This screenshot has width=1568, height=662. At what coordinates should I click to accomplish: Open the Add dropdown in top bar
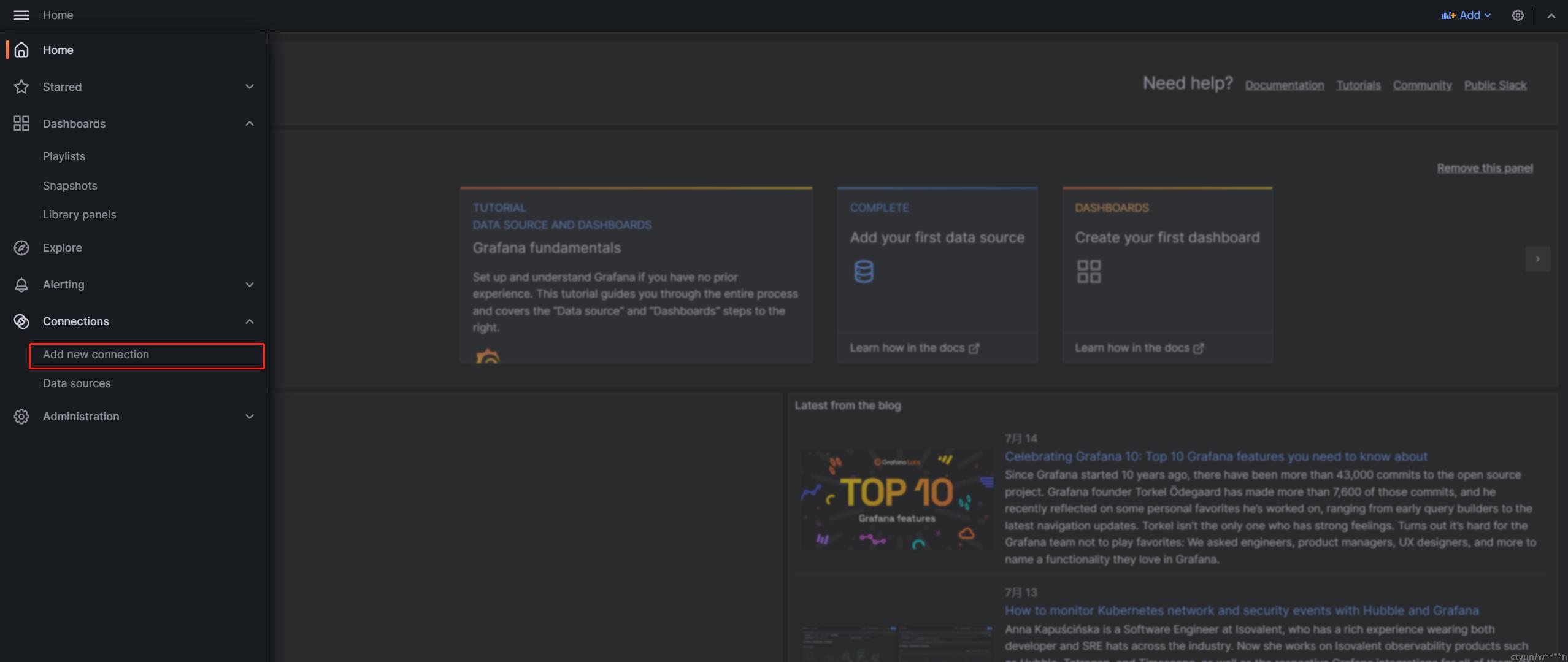pos(1466,15)
